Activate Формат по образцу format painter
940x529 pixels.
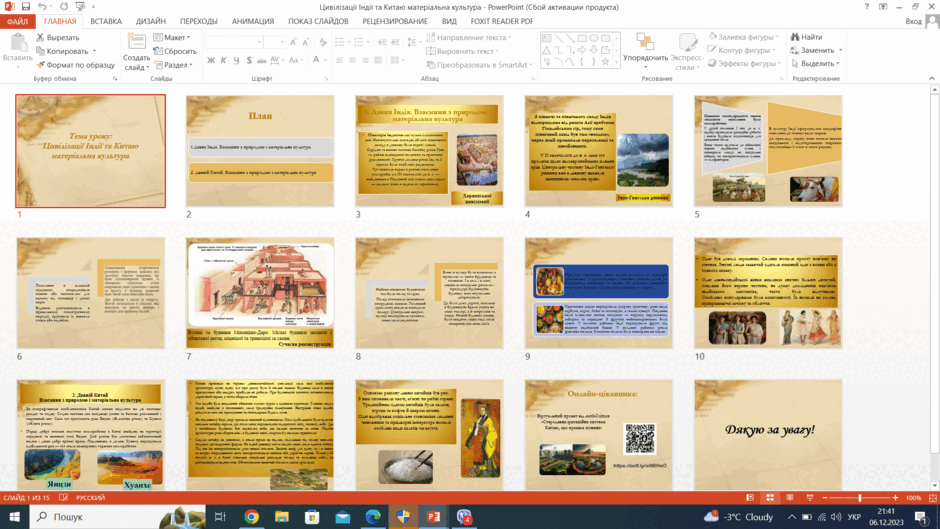(x=75, y=65)
